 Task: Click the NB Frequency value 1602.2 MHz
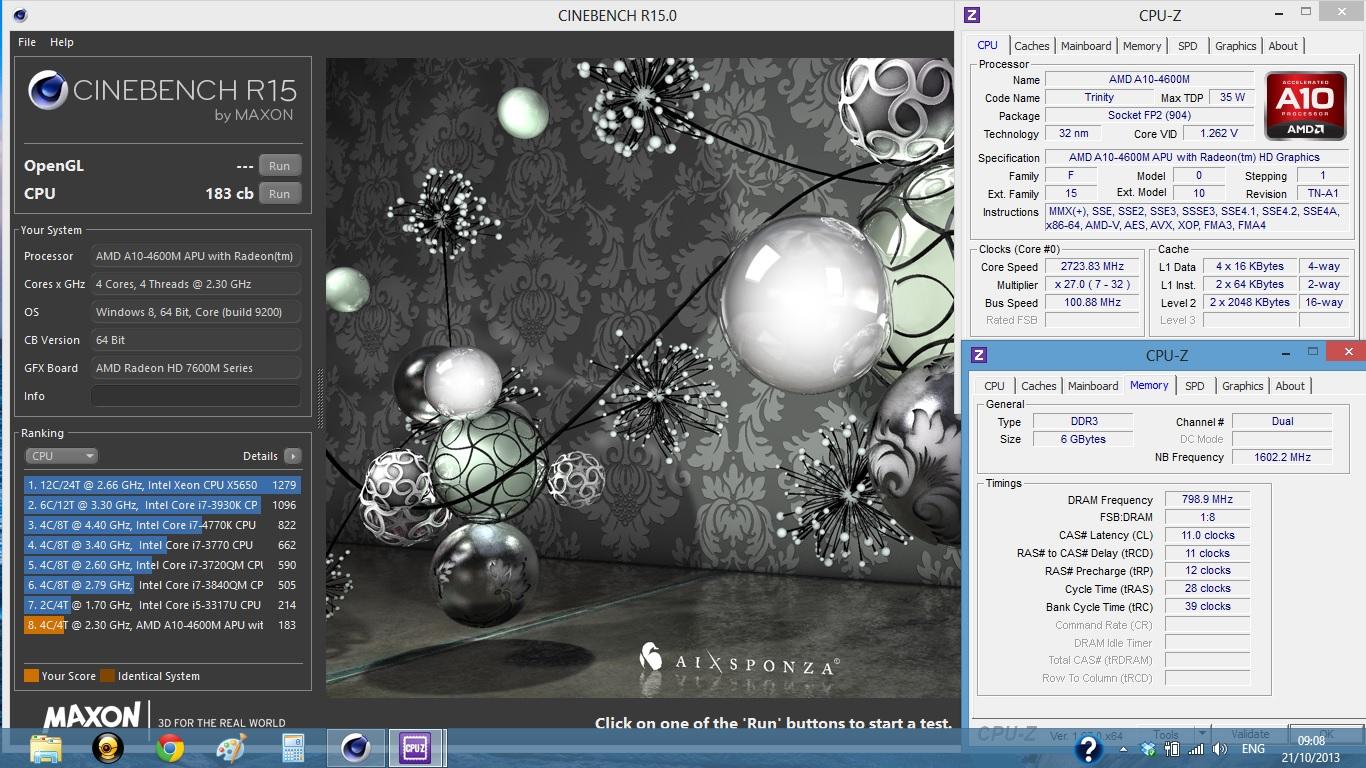pyautogui.click(x=1282, y=457)
